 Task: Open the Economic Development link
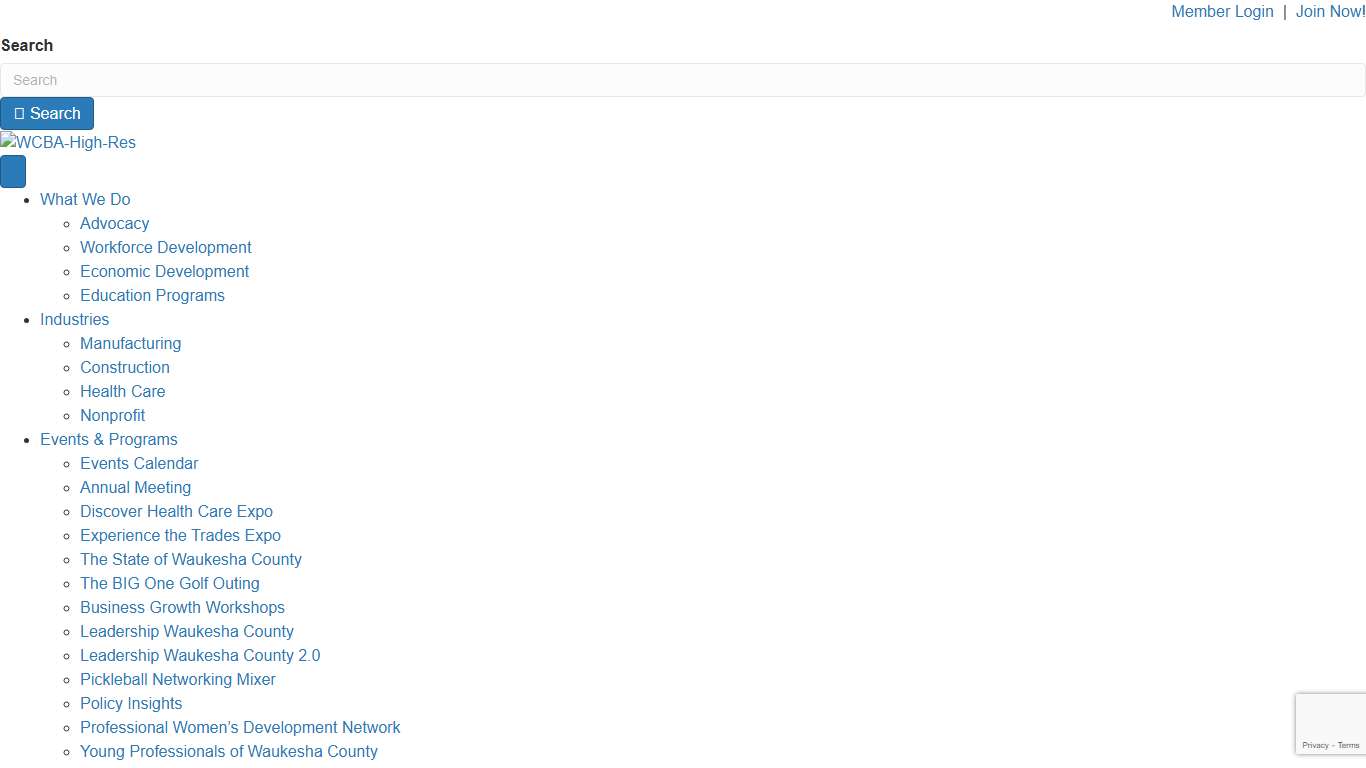[164, 272]
